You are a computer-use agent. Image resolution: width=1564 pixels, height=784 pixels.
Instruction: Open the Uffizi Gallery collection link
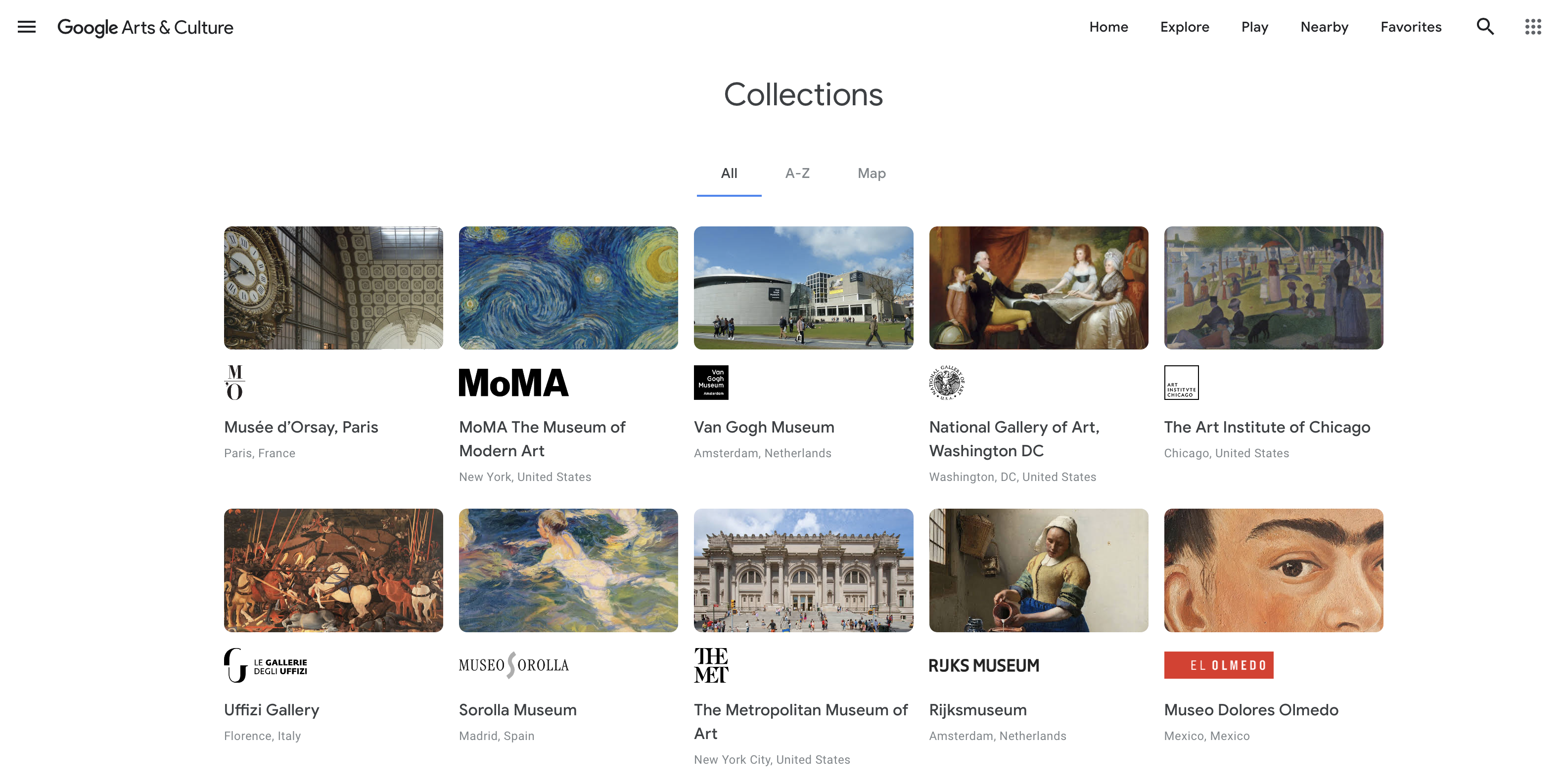pyautogui.click(x=272, y=710)
